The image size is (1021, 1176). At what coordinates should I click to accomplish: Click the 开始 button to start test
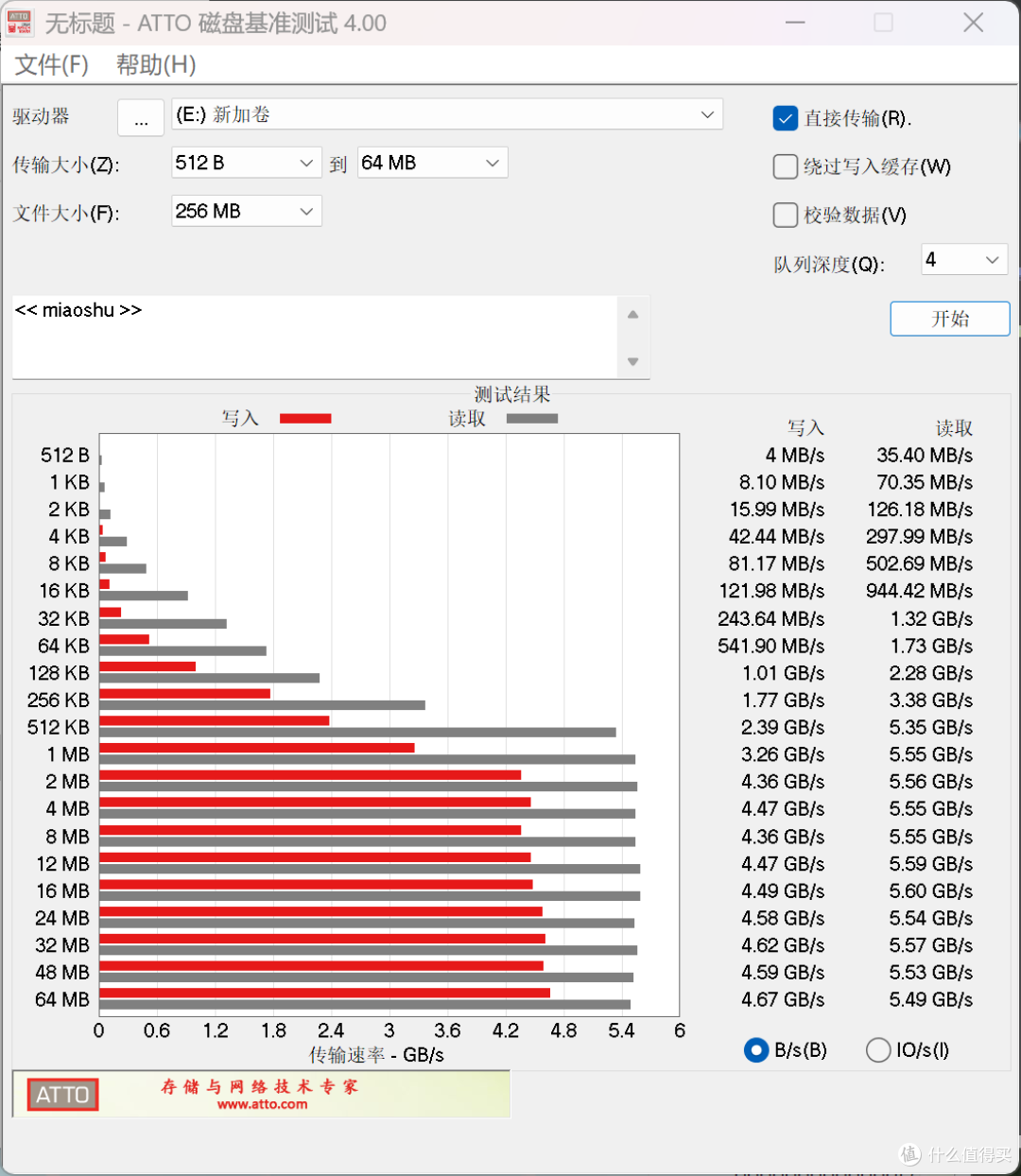pyautogui.click(x=950, y=319)
